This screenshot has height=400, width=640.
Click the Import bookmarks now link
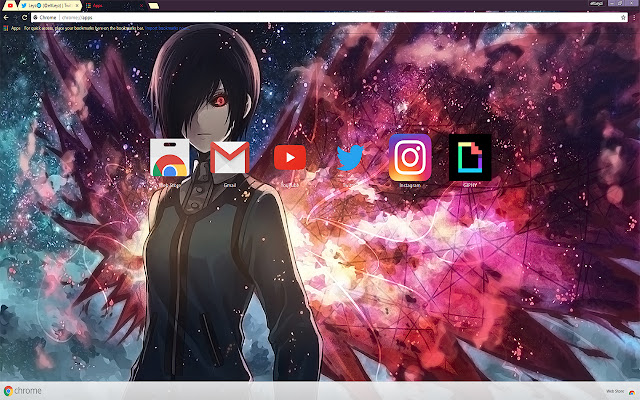click(x=167, y=28)
